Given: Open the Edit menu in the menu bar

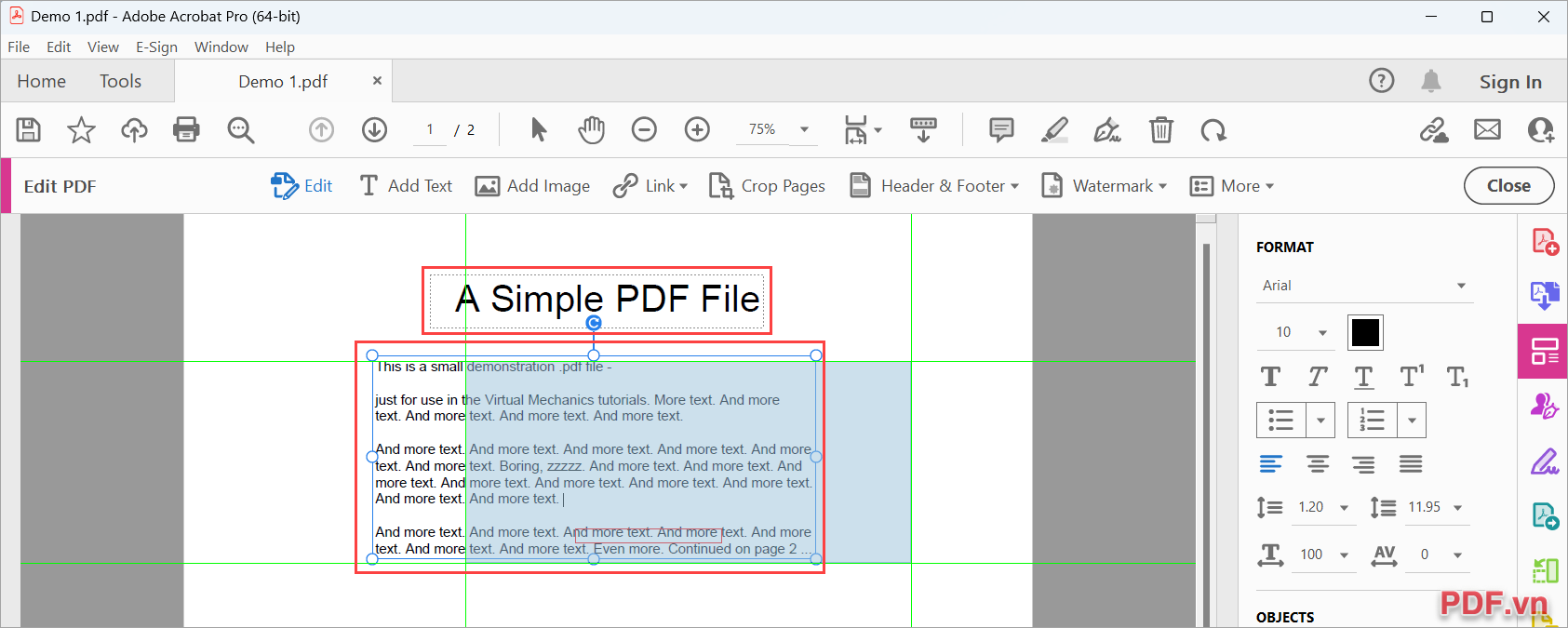Looking at the screenshot, I should tap(59, 47).
